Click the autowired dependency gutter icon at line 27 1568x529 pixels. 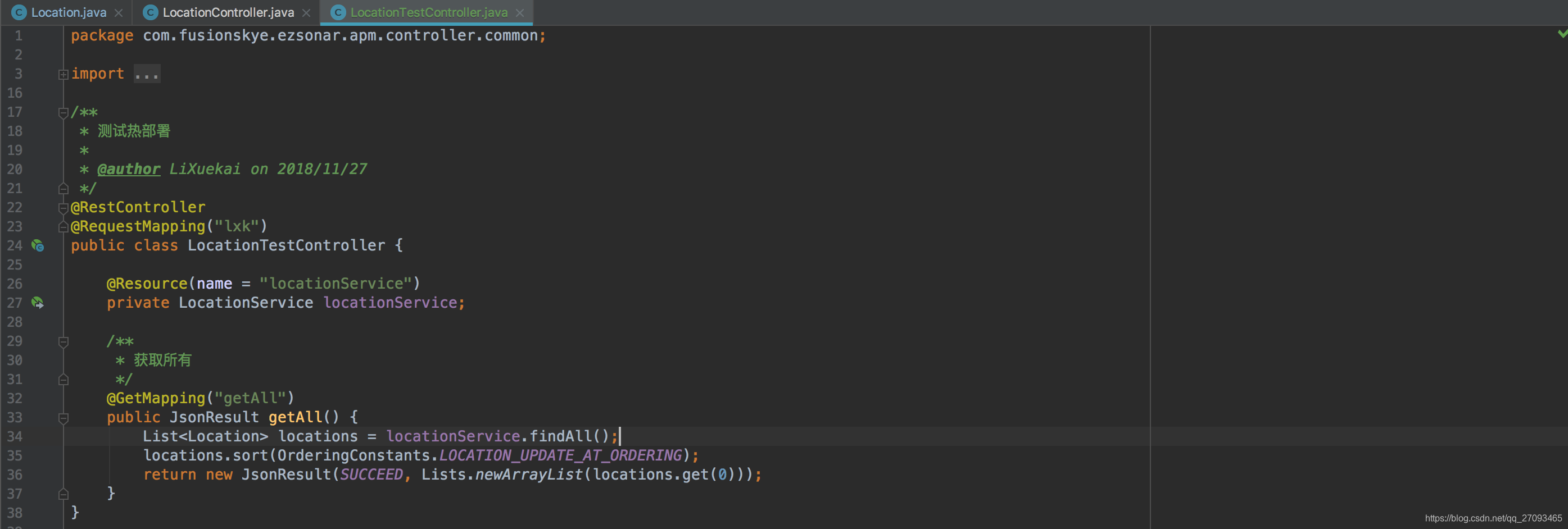pyautogui.click(x=38, y=303)
